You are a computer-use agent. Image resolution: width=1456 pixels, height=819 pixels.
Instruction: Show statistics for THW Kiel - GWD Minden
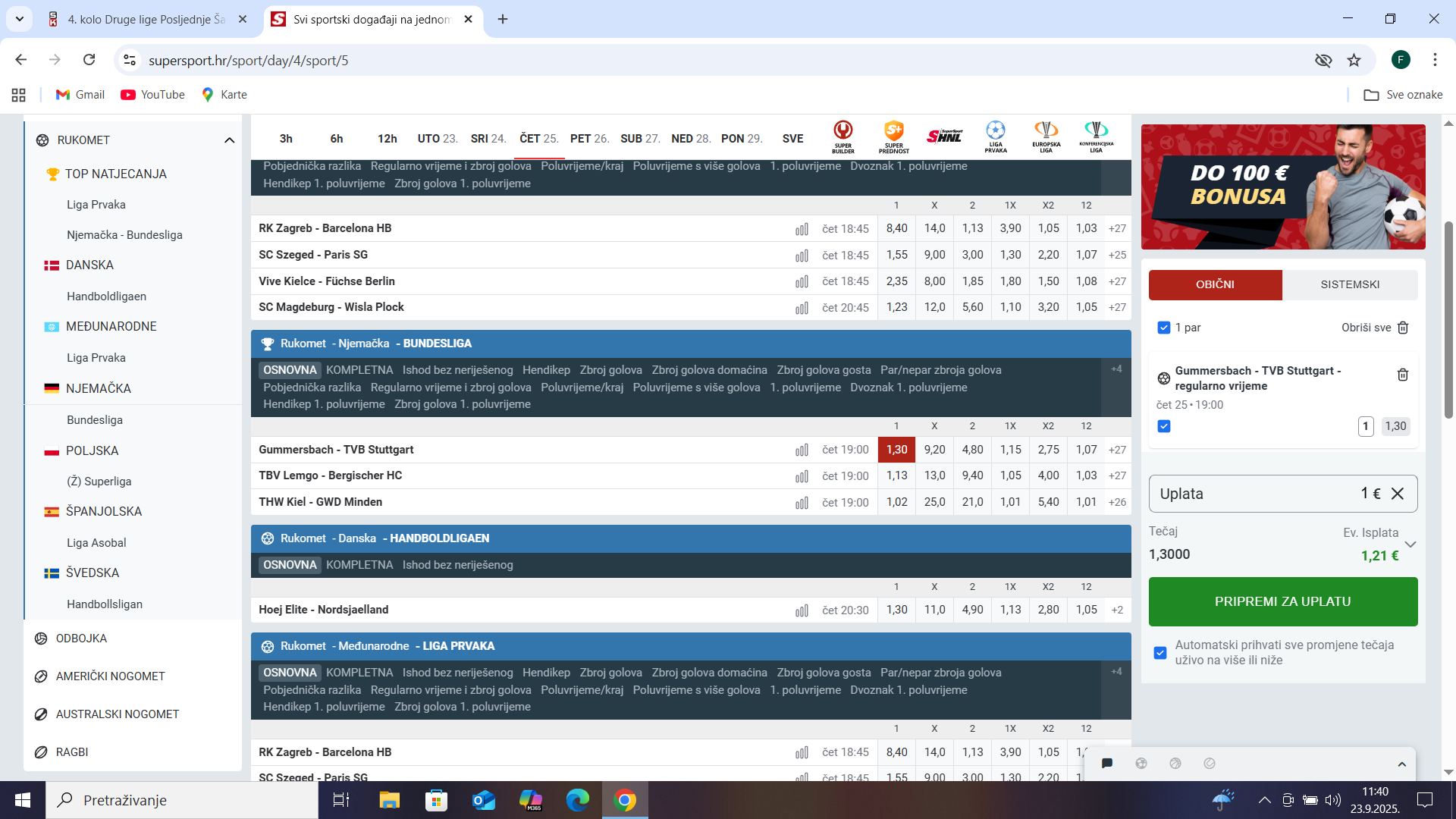tap(802, 503)
